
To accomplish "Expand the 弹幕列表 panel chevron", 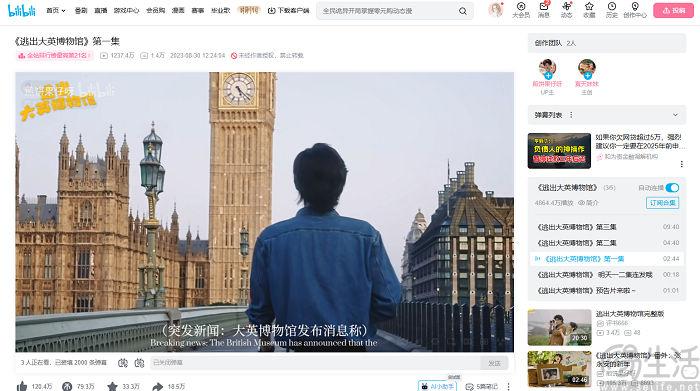I will click(x=675, y=115).
